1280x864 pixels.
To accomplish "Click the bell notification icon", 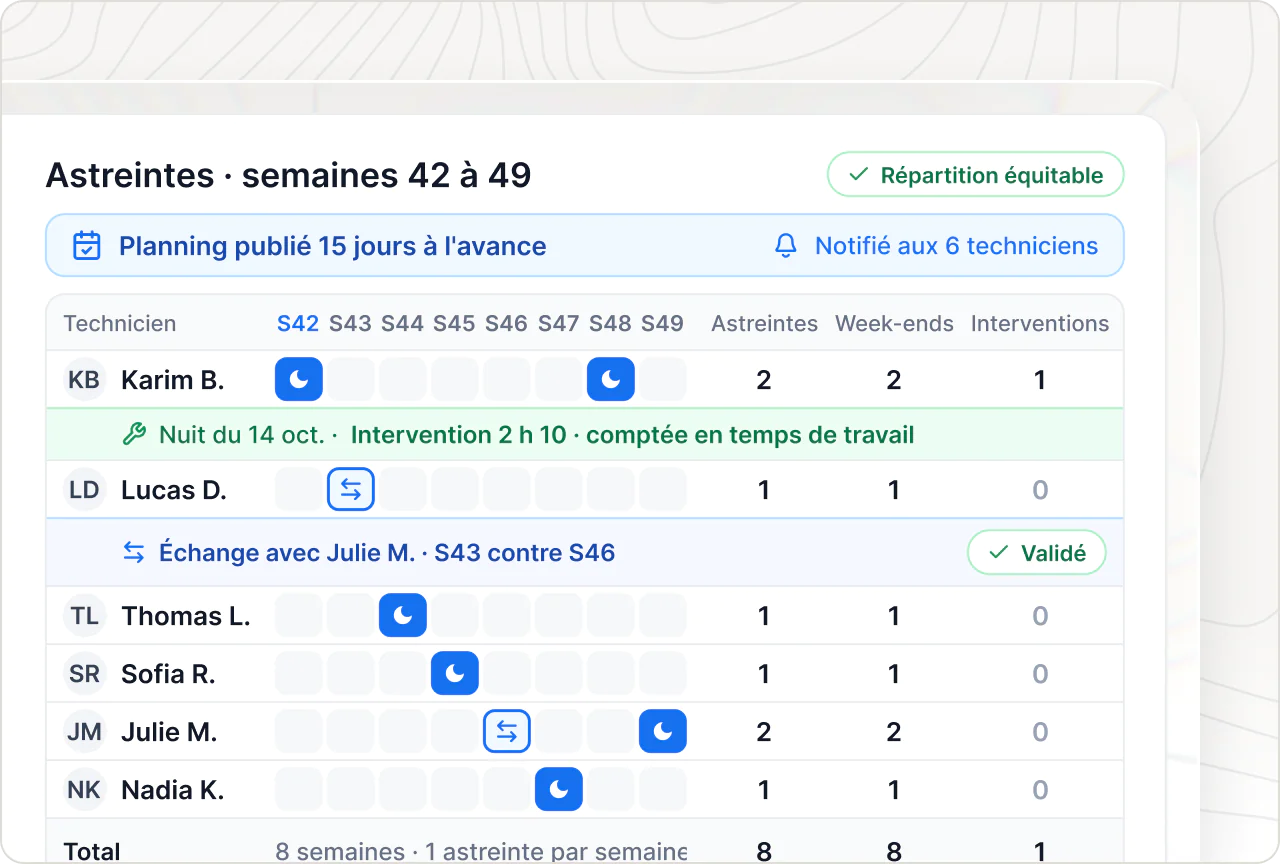I will click(x=787, y=246).
